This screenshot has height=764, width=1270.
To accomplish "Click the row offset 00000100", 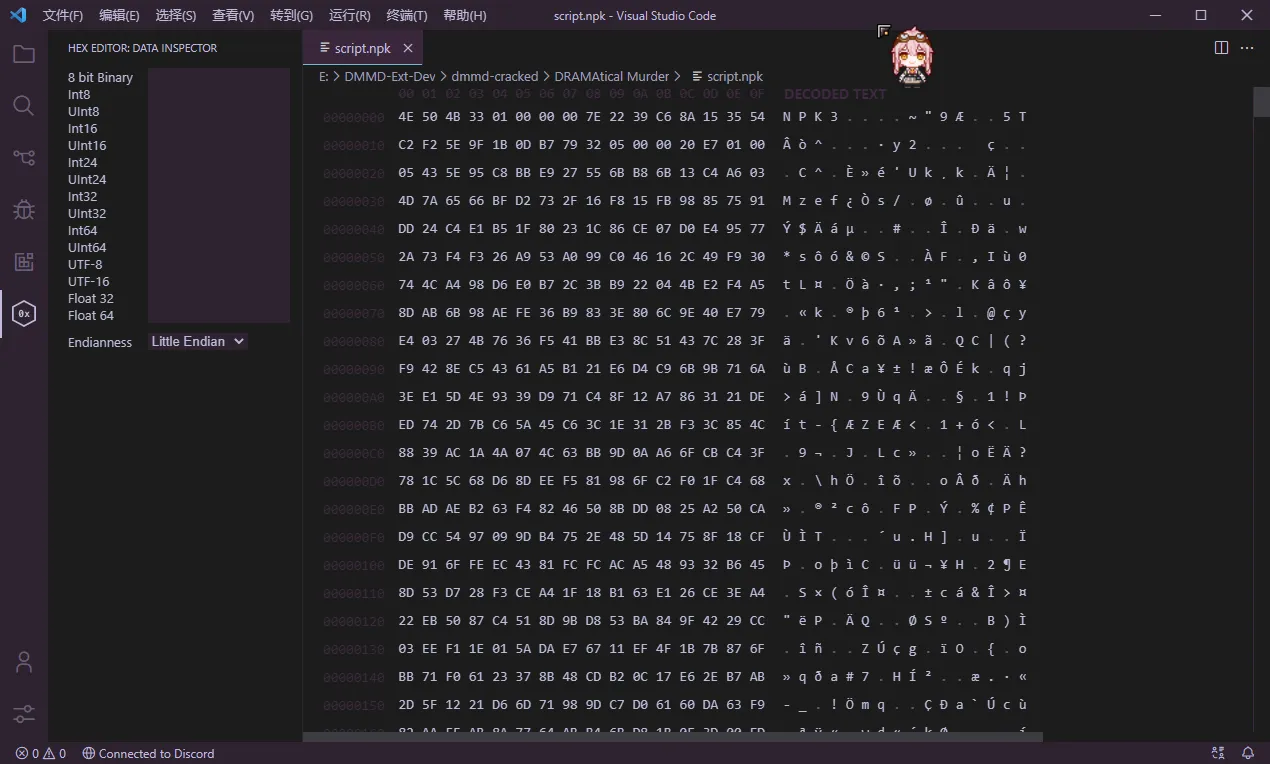I will 353,564.
